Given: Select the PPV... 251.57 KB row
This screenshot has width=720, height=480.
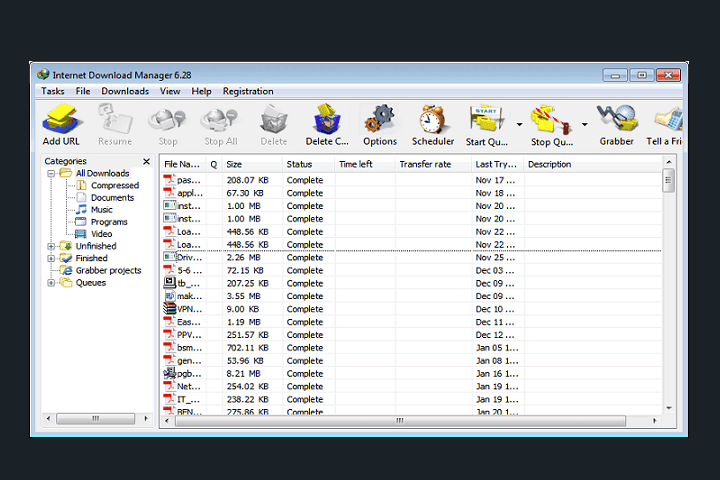Looking at the screenshot, I should point(411,335).
